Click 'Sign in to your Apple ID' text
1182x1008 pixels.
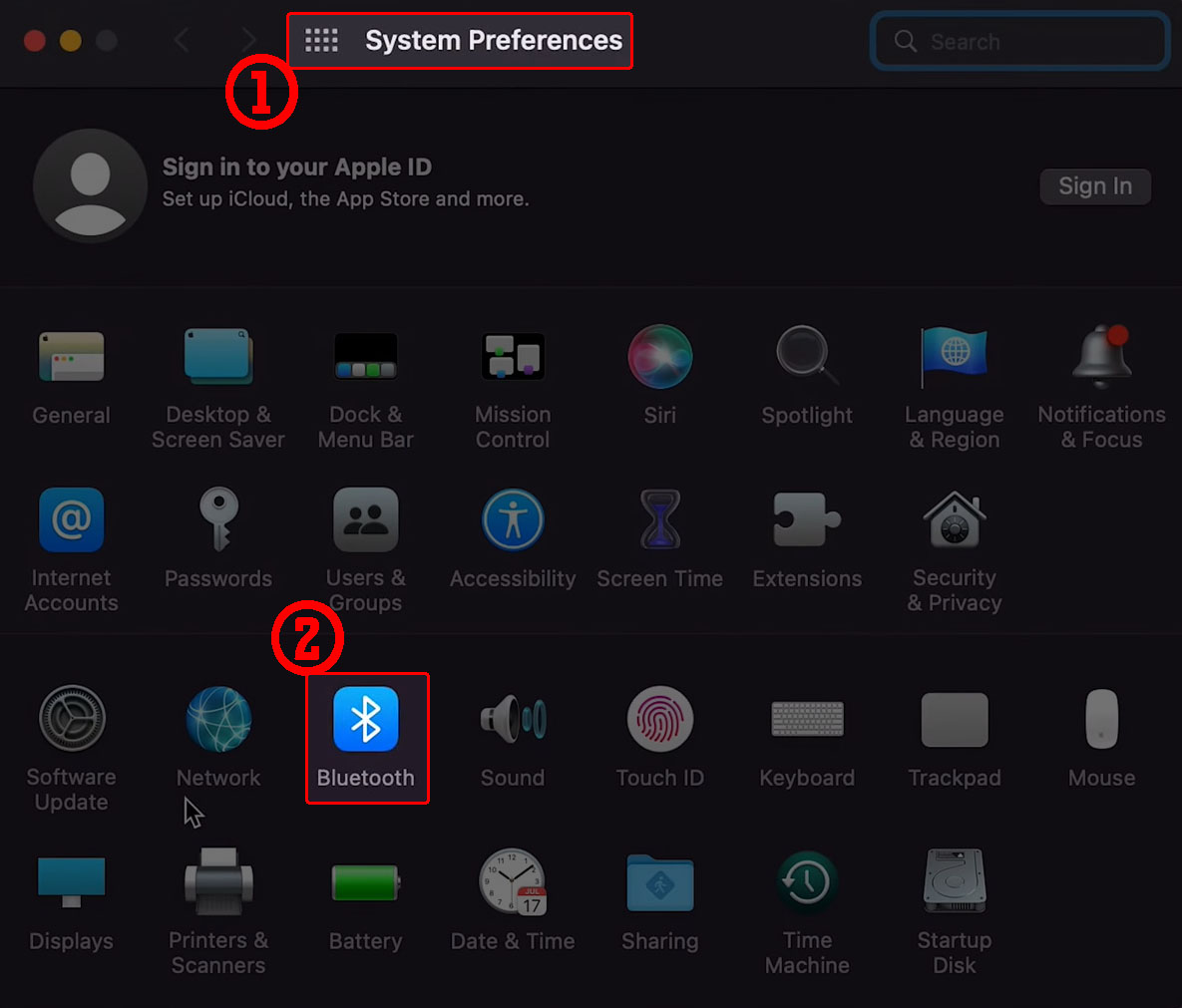tap(297, 167)
